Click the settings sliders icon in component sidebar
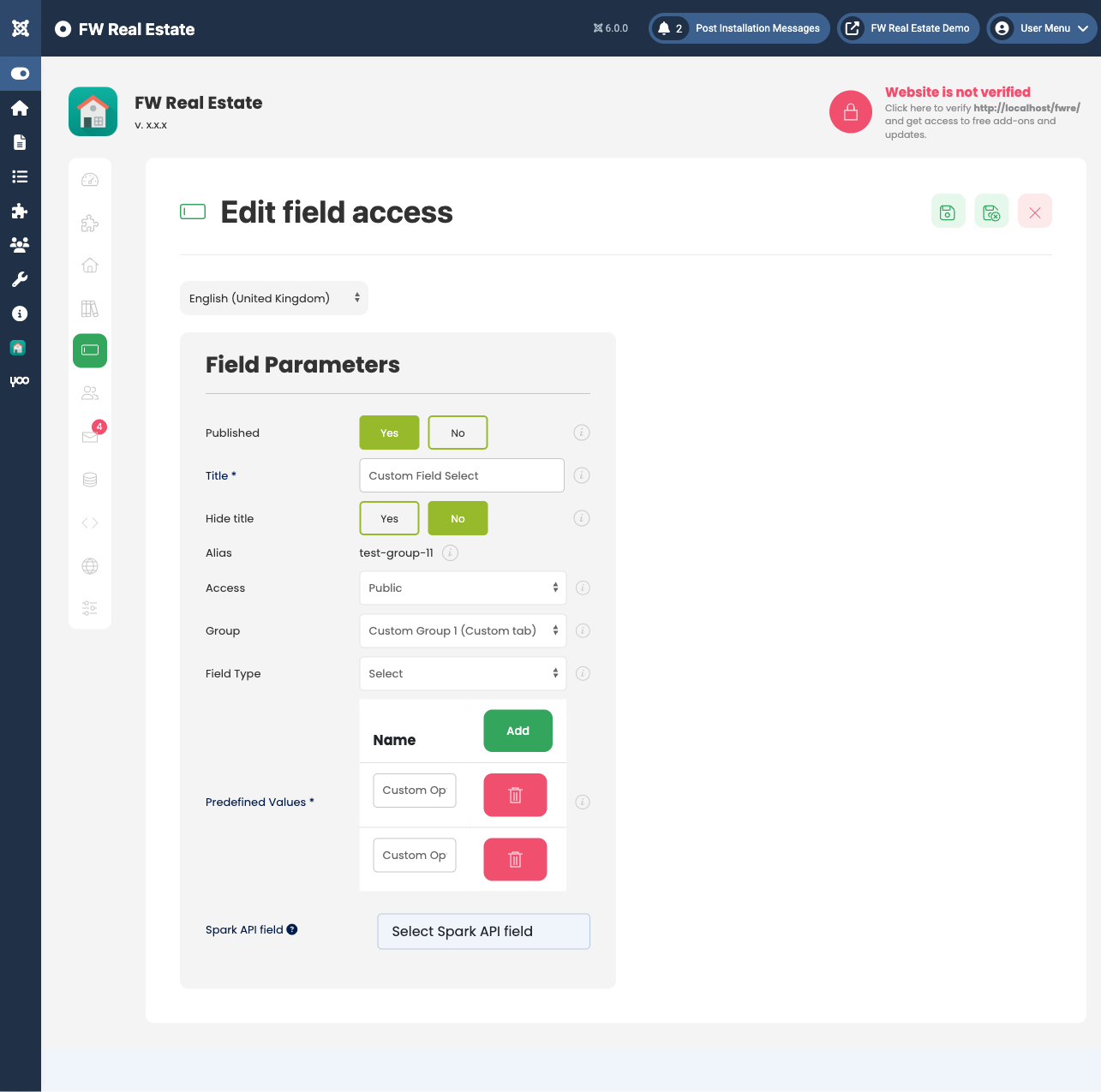1101x1092 pixels. (89, 608)
